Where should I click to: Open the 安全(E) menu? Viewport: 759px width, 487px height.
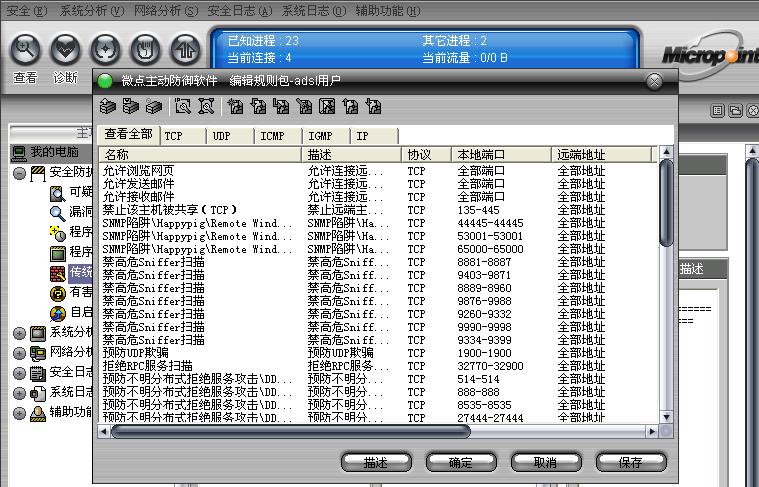(27, 11)
